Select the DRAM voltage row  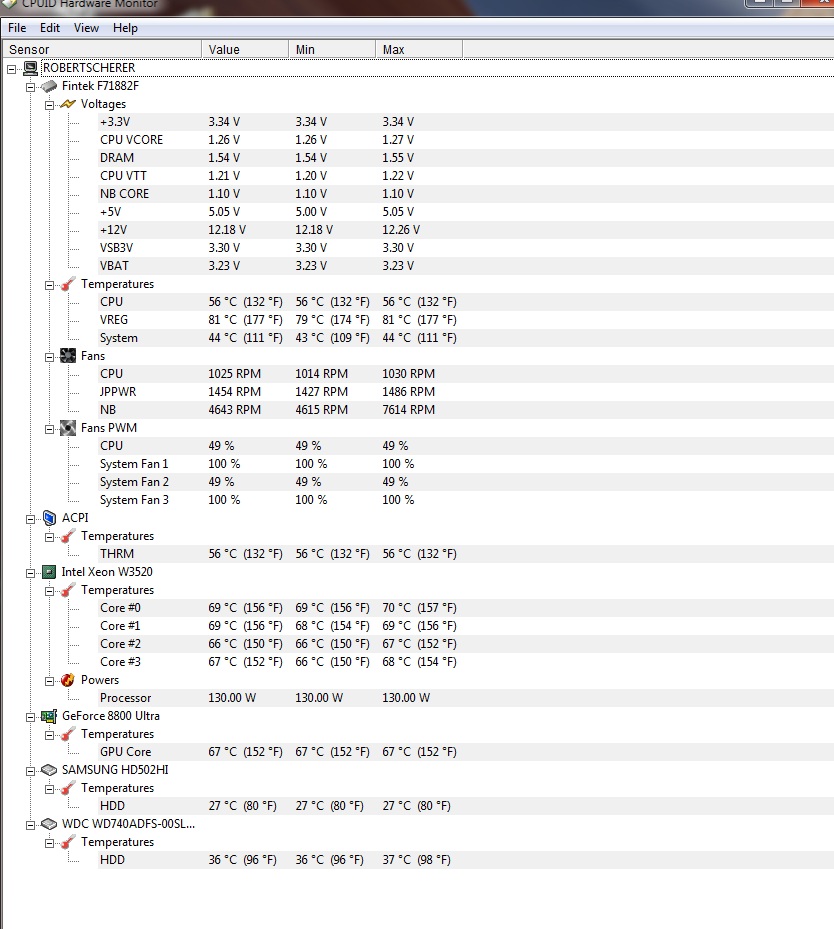click(466, 158)
